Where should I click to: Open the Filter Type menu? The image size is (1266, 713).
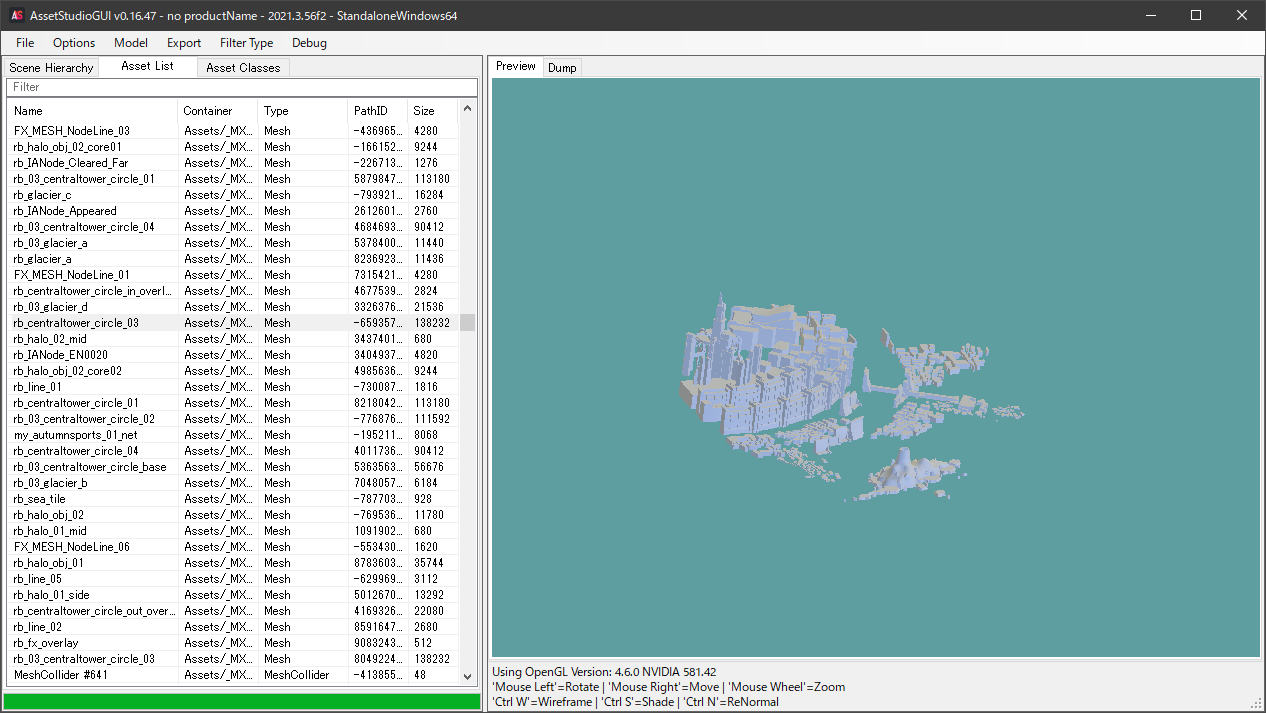point(246,43)
